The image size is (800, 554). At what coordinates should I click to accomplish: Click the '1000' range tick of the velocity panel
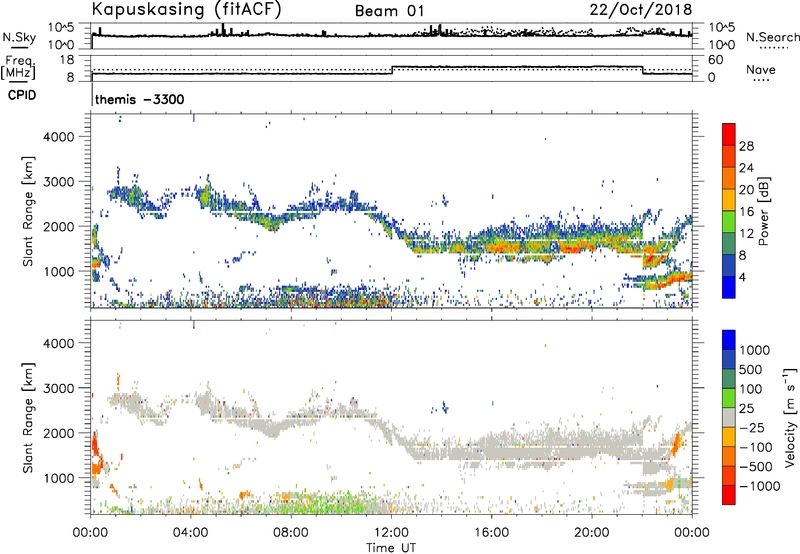click(58, 478)
